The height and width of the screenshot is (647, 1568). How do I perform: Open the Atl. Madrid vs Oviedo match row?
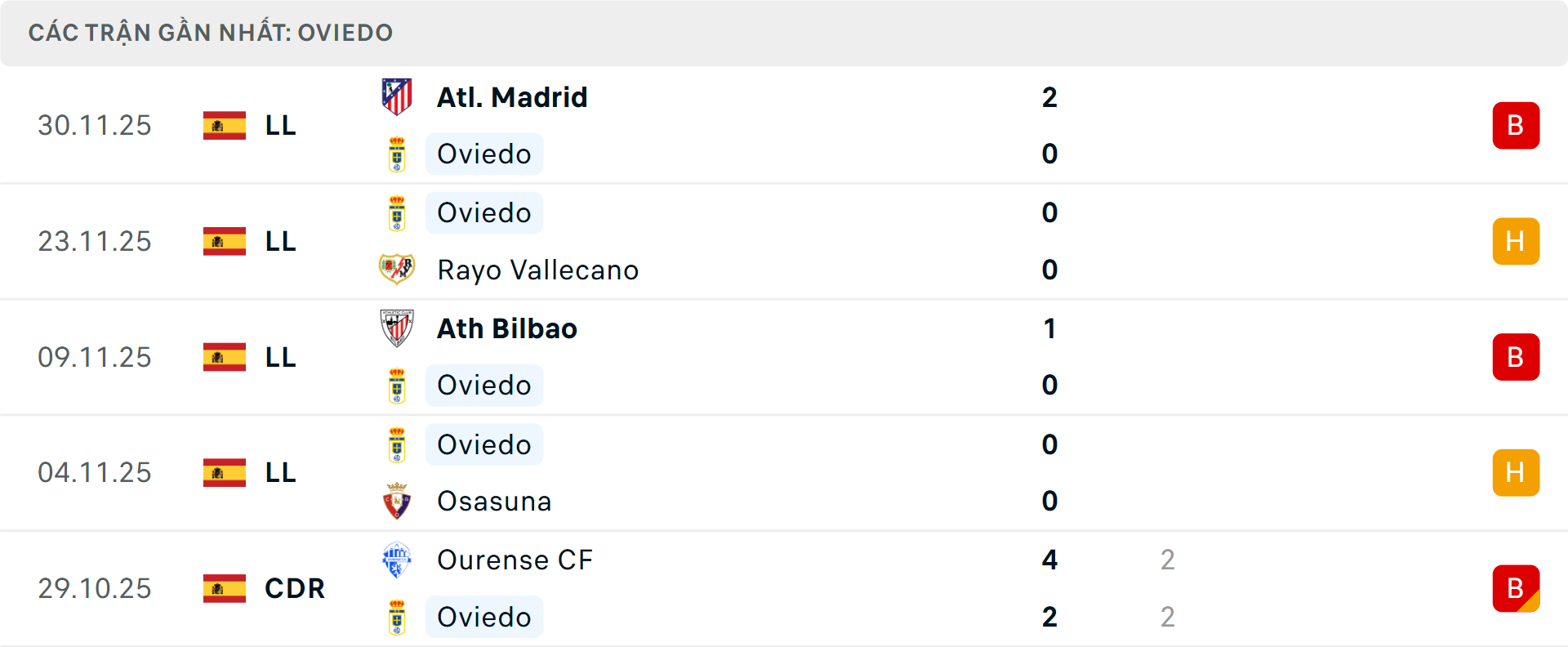pos(784,125)
